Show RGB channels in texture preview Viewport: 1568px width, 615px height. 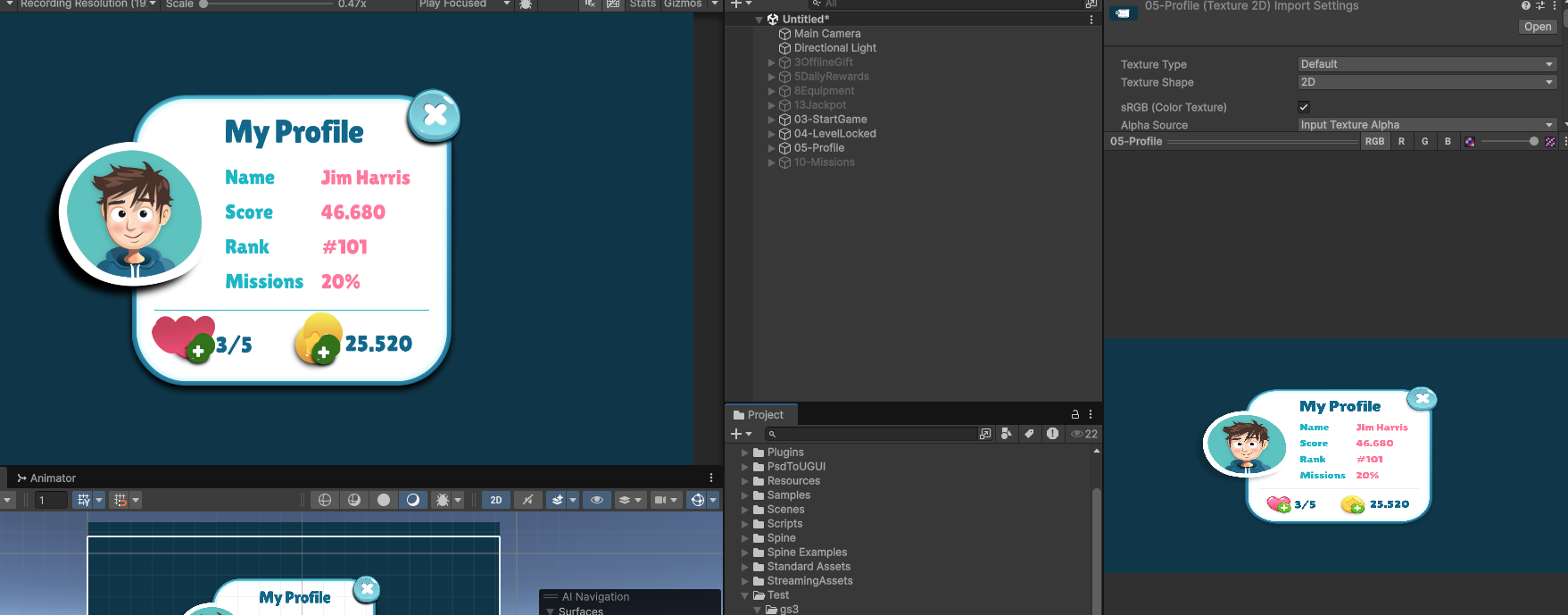point(1374,141)
